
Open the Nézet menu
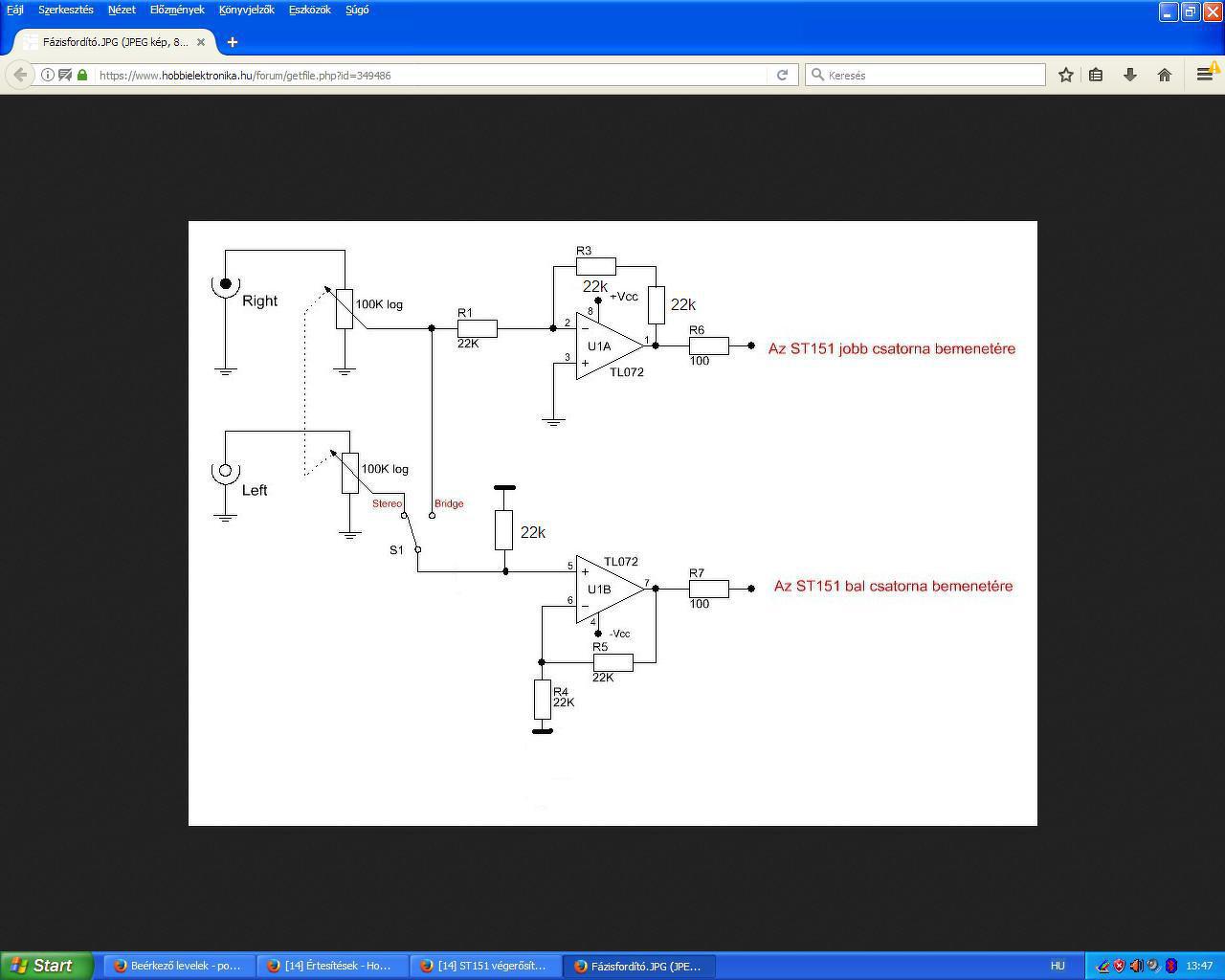pos(122,10)
